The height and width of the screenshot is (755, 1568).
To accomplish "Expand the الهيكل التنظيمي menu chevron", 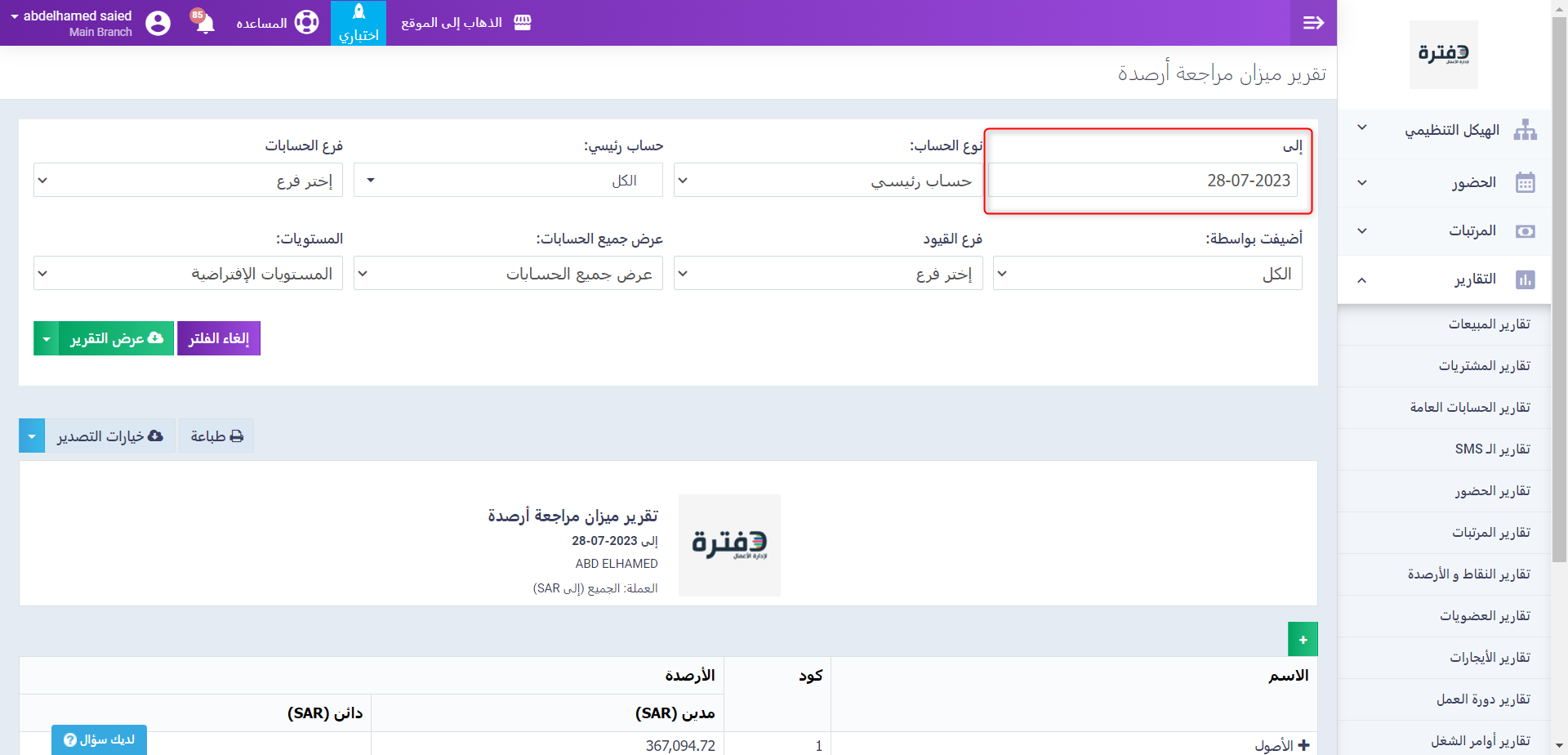I will tap(1362, 127).
